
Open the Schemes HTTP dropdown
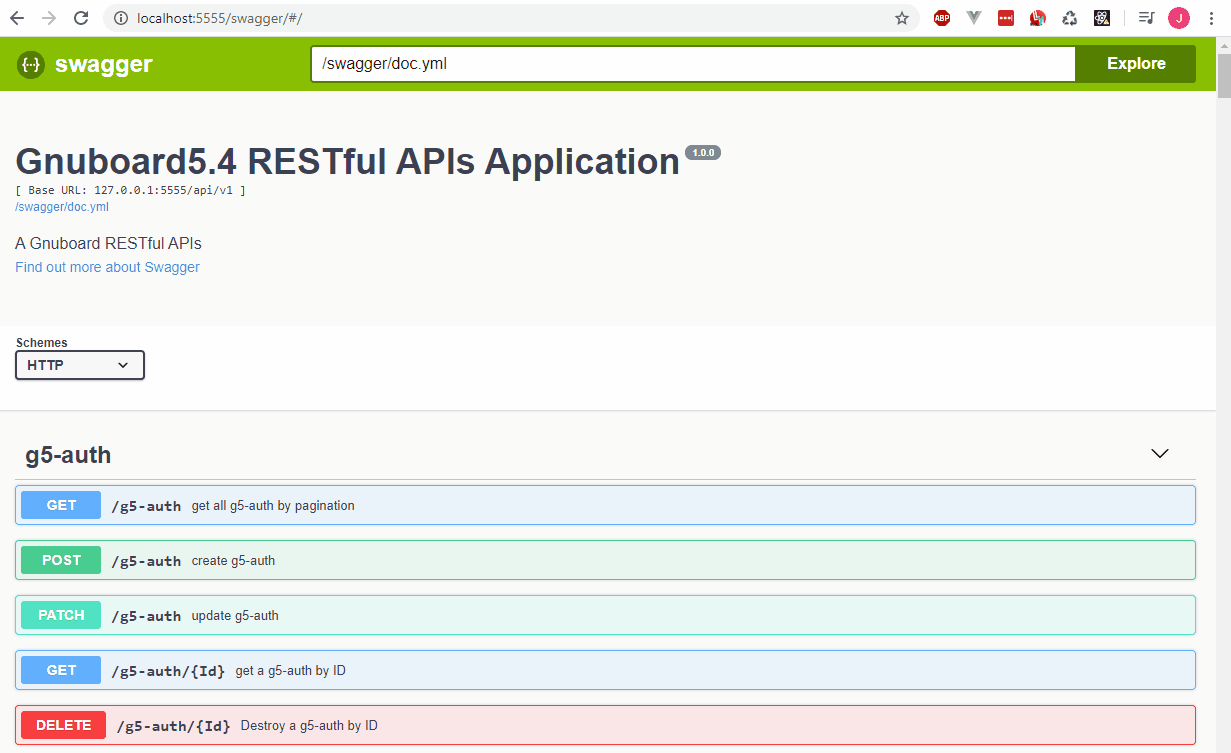[80, 365]
